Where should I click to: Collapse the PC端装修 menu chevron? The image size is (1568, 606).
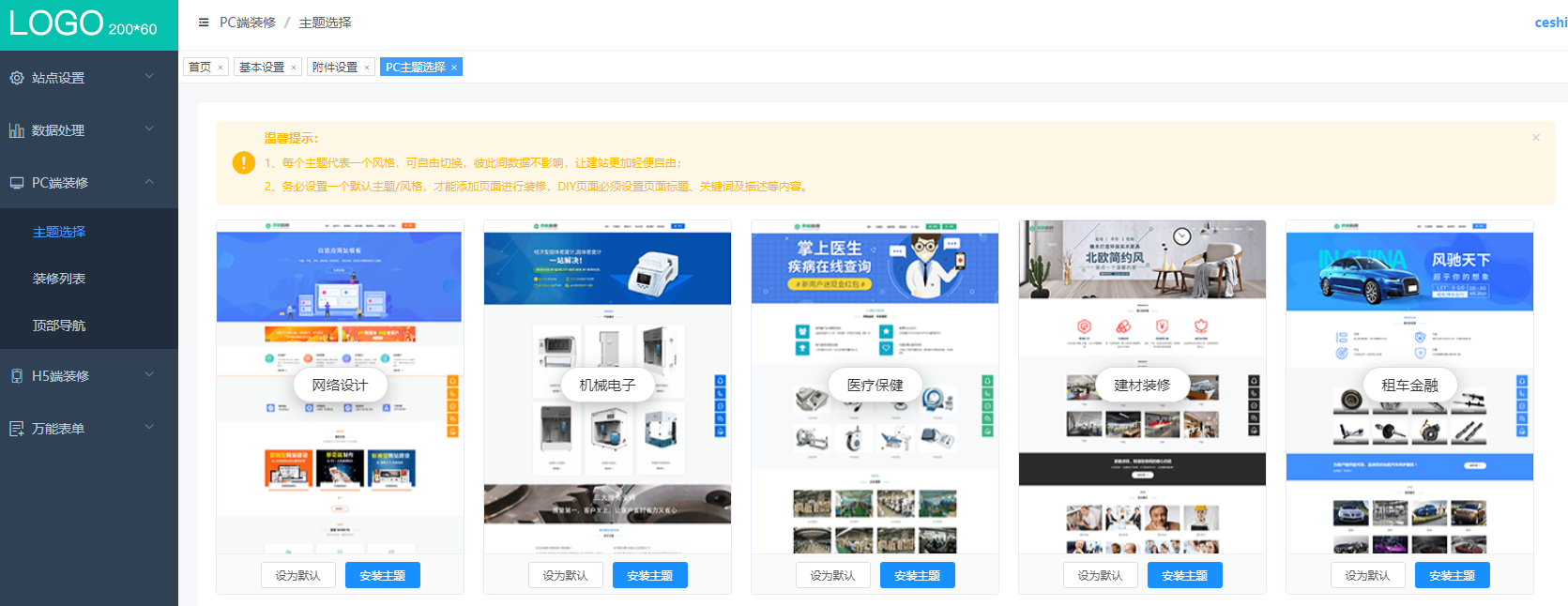point(149,182)
